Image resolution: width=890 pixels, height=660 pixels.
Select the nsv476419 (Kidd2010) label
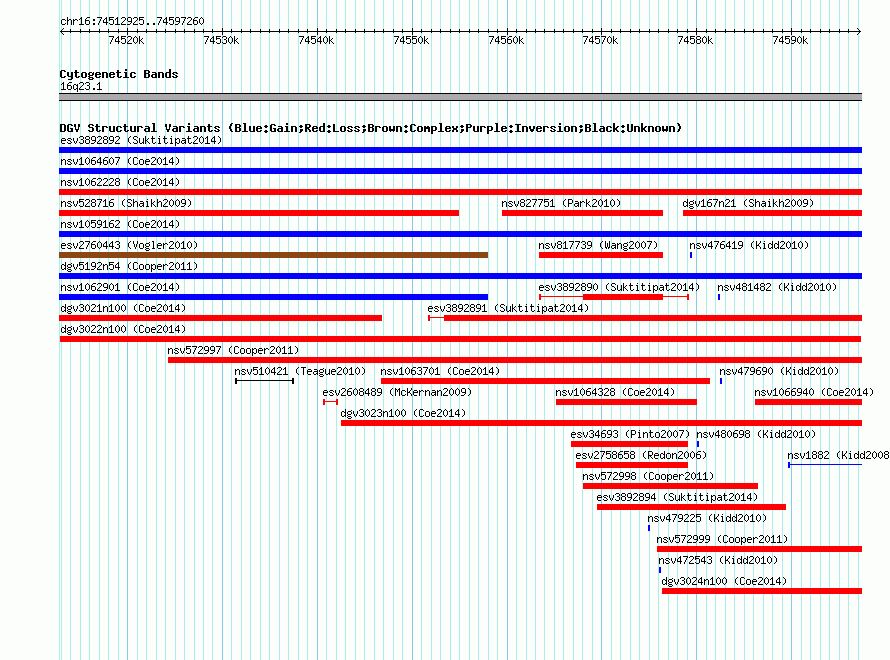749,245
